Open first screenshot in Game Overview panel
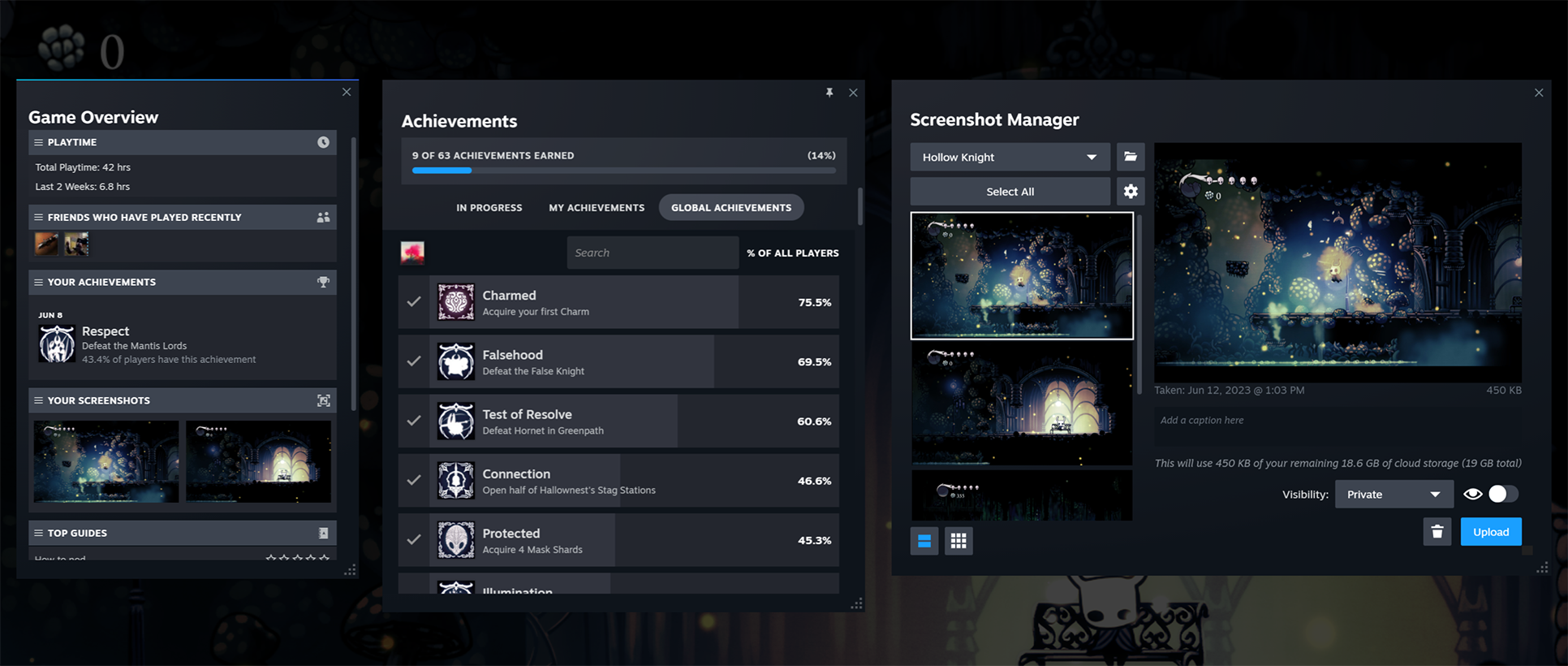 tap(106, 461)
